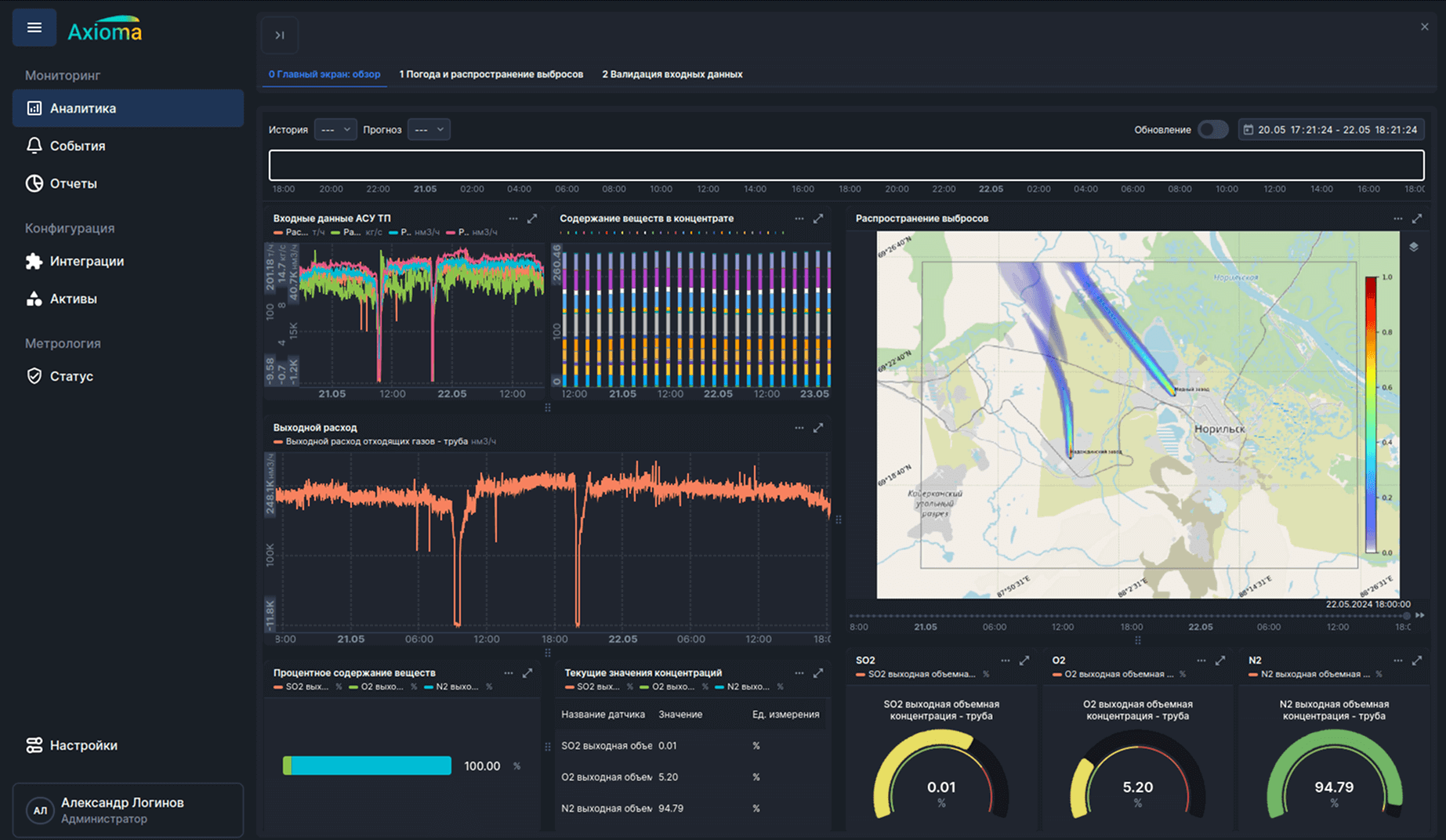Viewport: 1446px width, 840px height.
Task: Fast-forward the emissions map playback
Action: pyautogui.click(x=1419, y=615)
